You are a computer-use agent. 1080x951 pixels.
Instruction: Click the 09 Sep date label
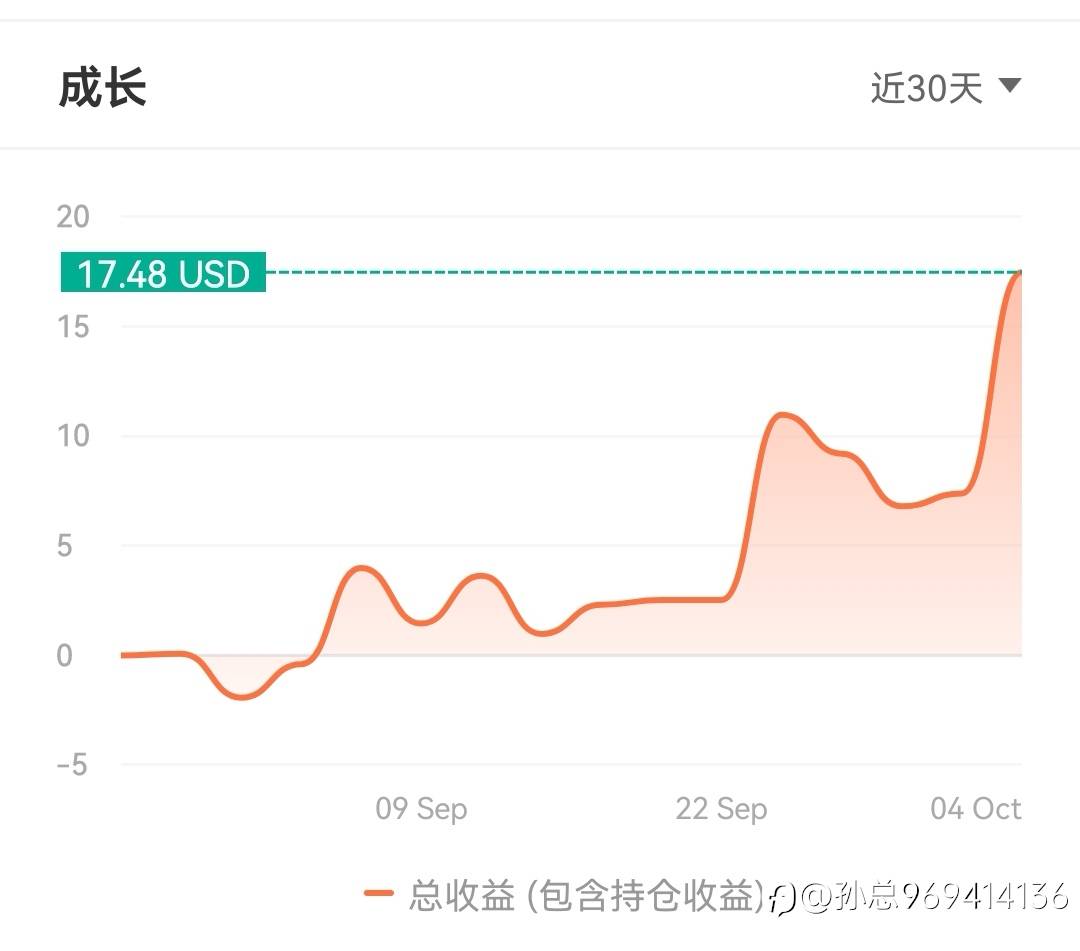421,808
